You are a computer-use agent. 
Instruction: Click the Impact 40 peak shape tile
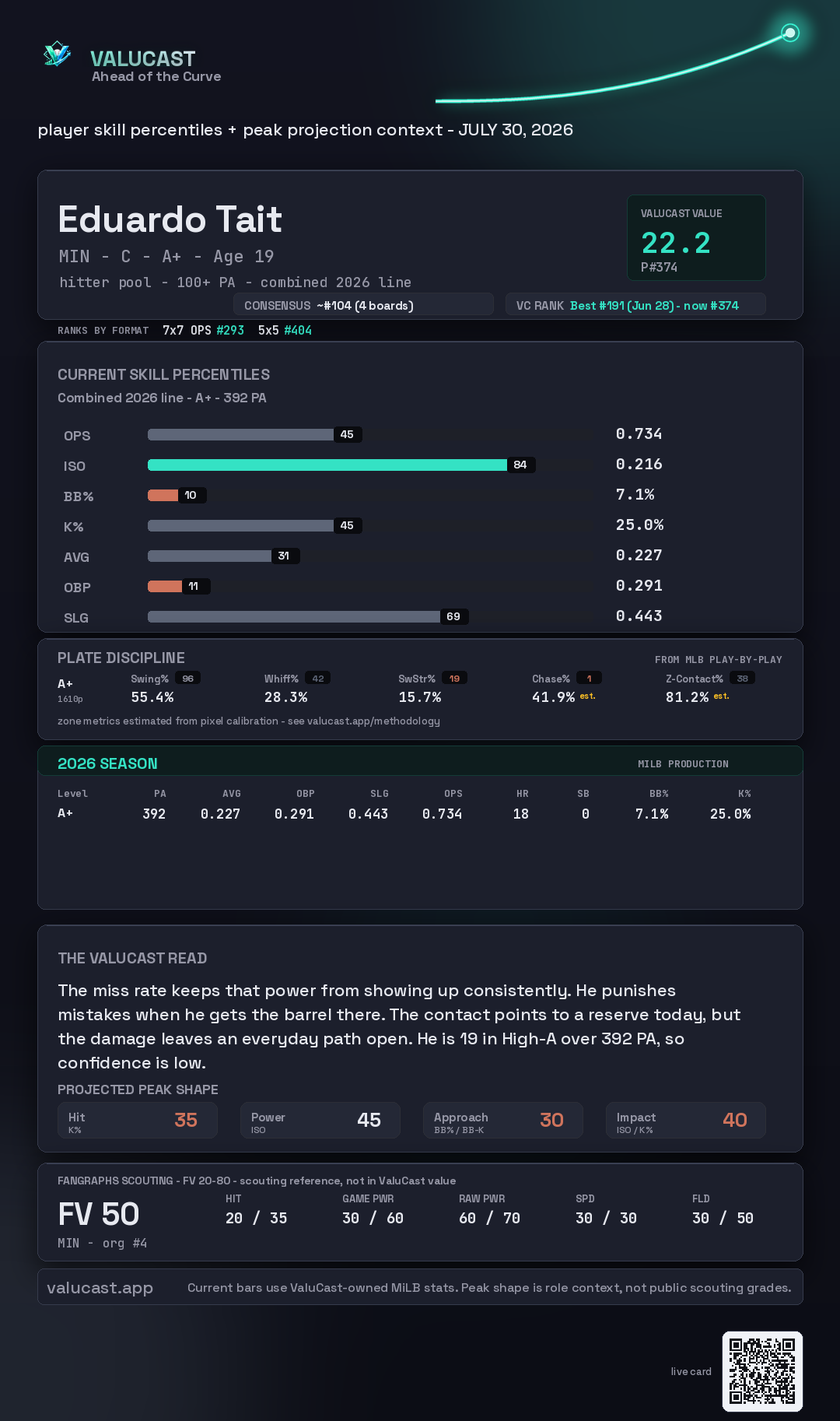point(686,1120)
